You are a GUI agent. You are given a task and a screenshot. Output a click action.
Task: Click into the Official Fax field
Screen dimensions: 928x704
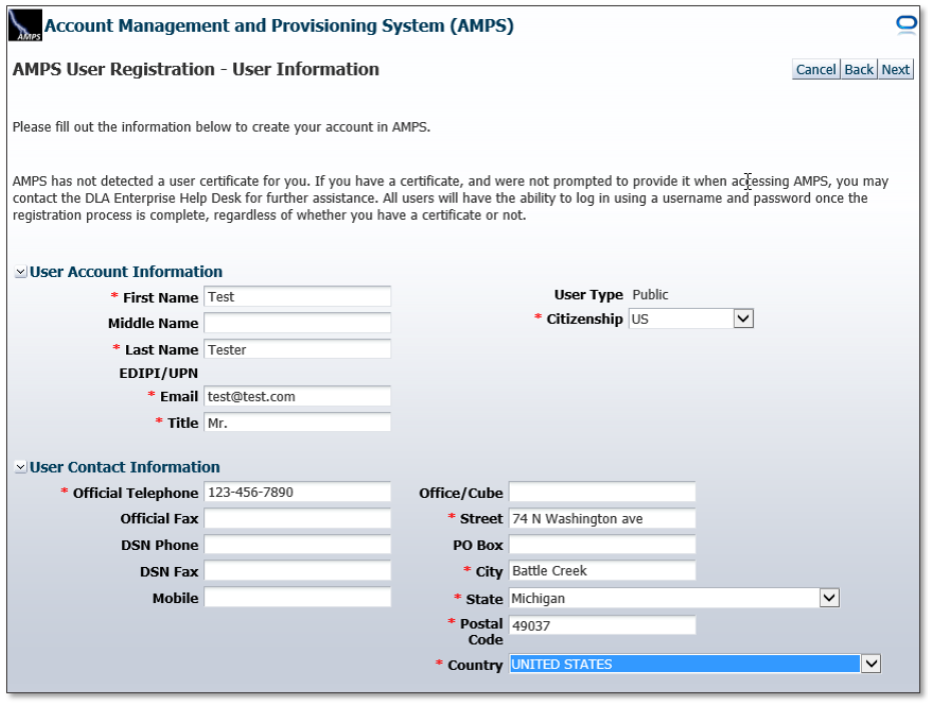click(297, 518)
